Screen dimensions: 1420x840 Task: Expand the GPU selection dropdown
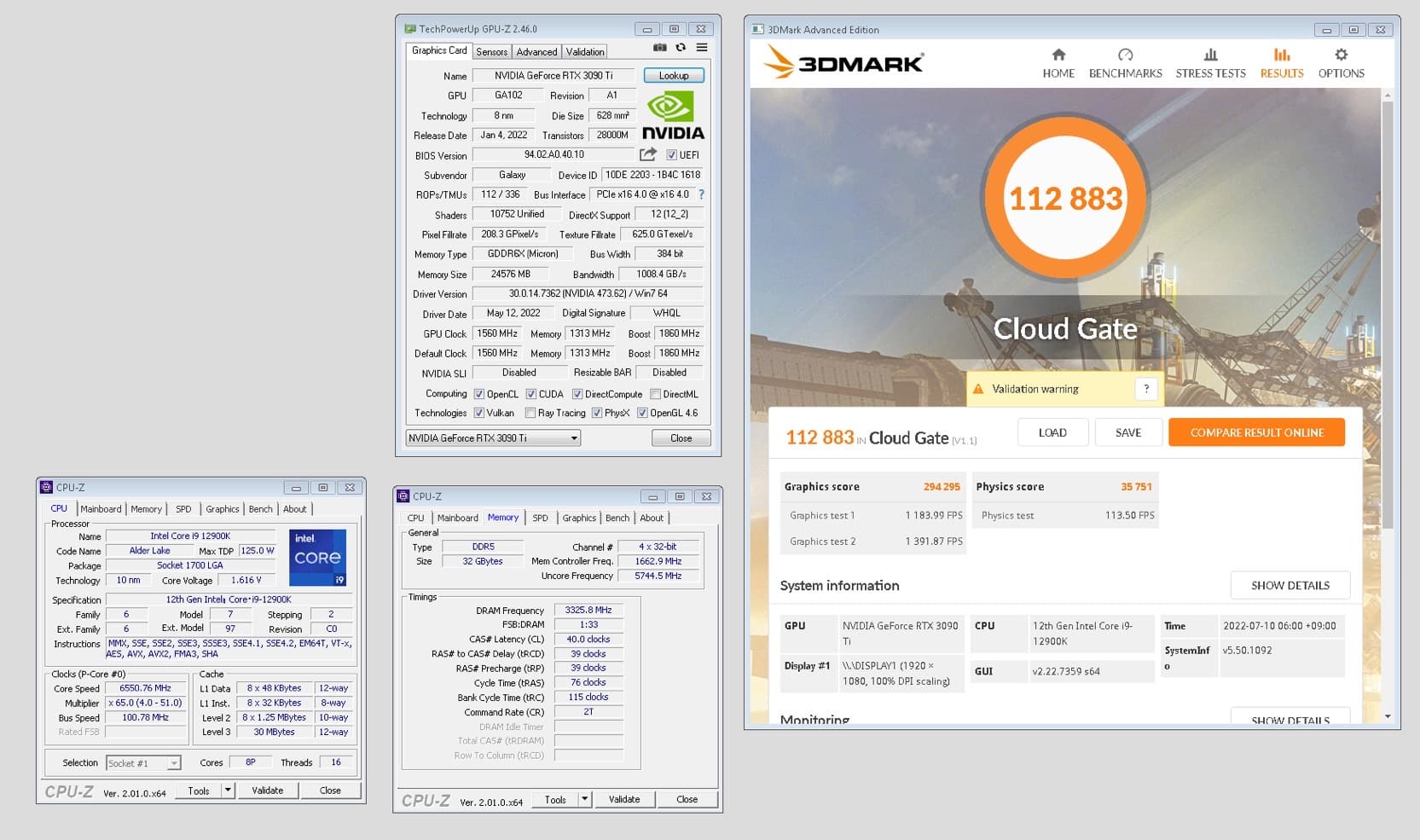[574, 438]
